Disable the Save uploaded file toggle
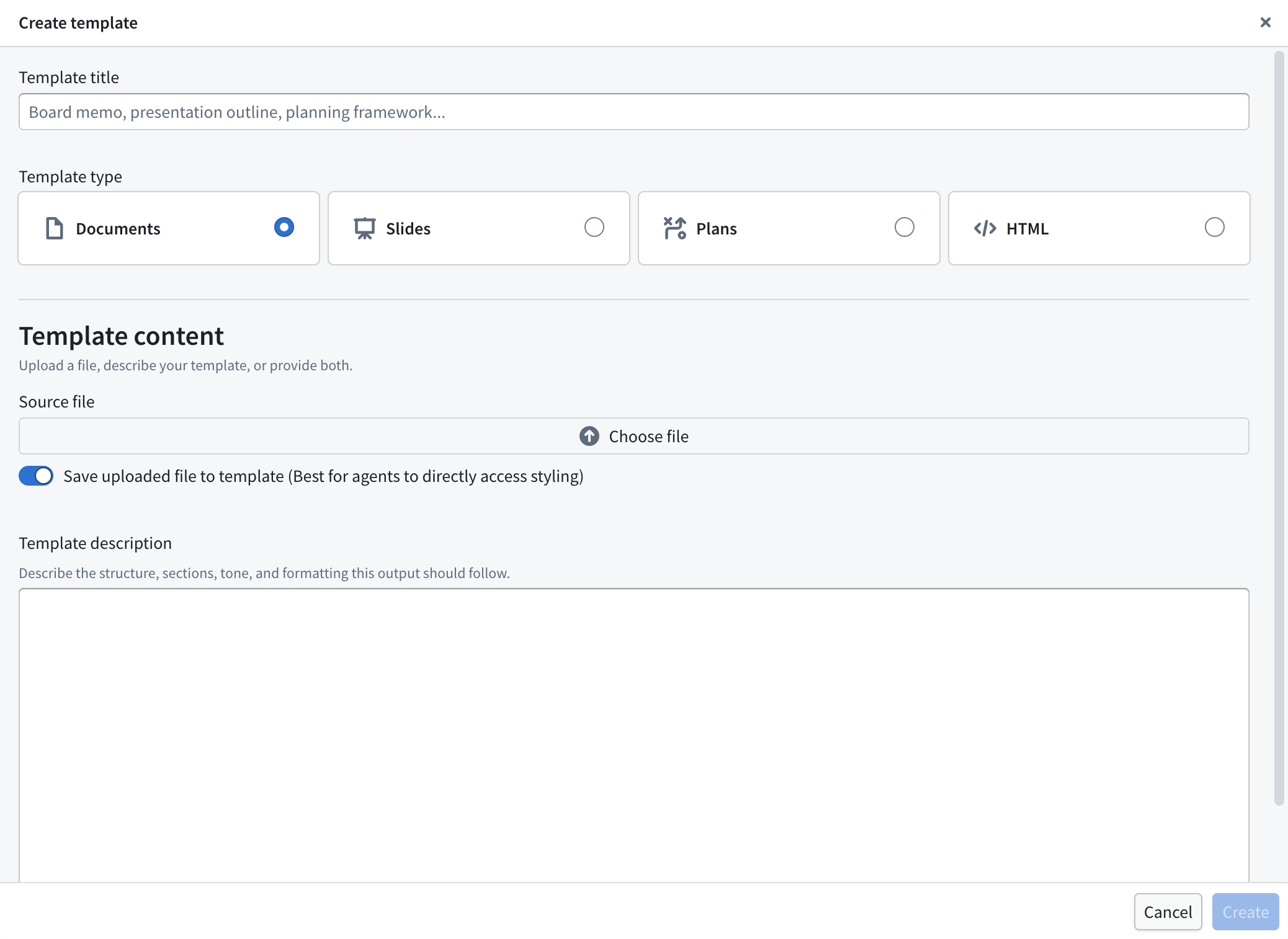The image size is (1288, 939). [x=36, y=476]
